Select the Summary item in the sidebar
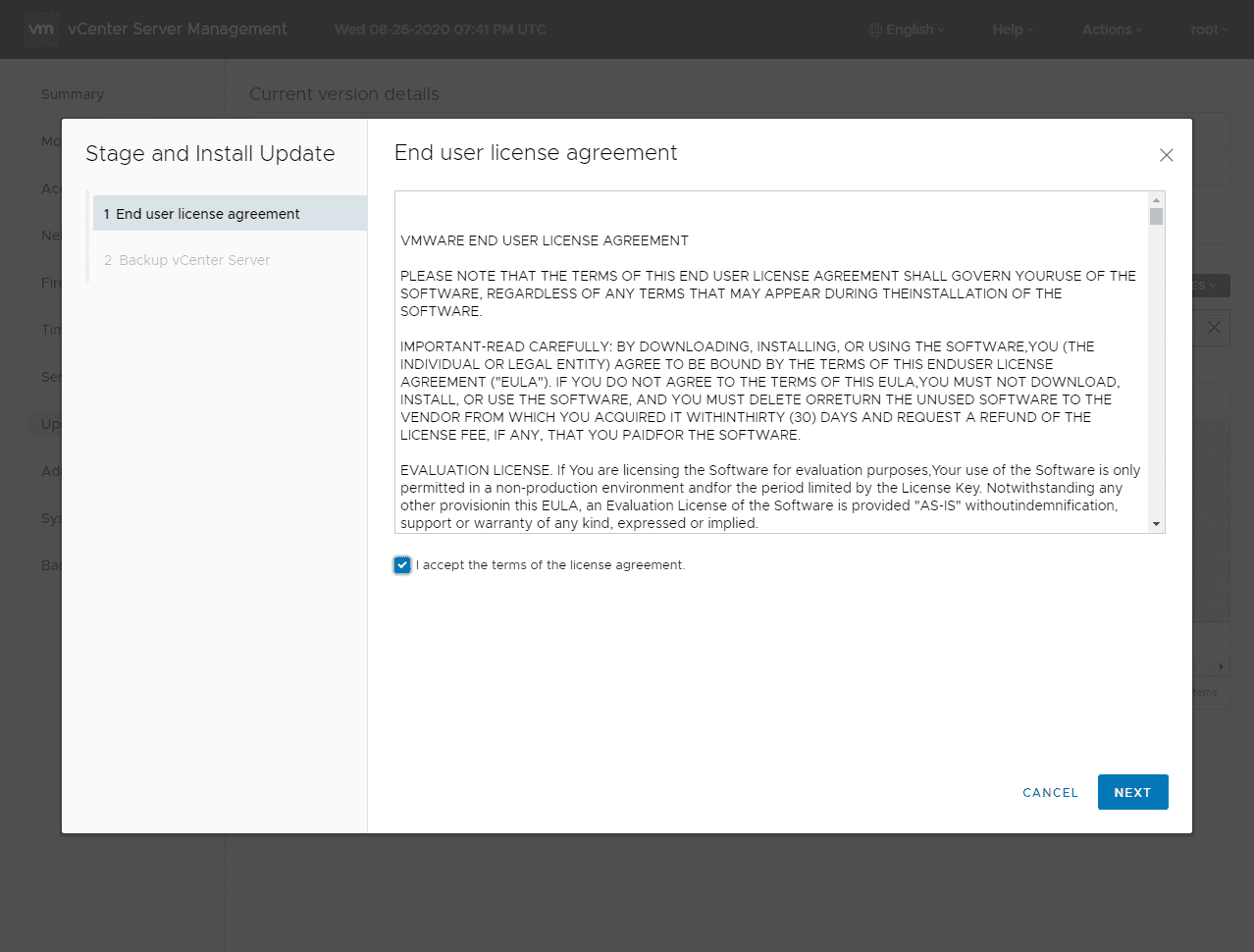The image size is (1254, 952). pos(73,94)
